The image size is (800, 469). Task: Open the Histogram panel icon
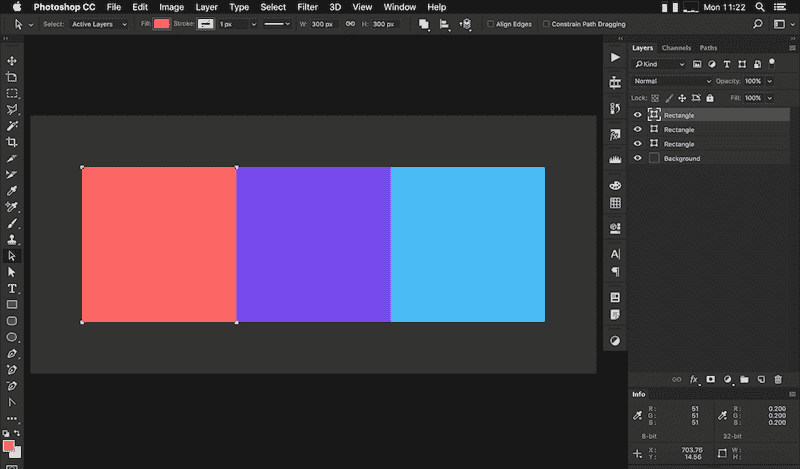(x=615, y=159)
